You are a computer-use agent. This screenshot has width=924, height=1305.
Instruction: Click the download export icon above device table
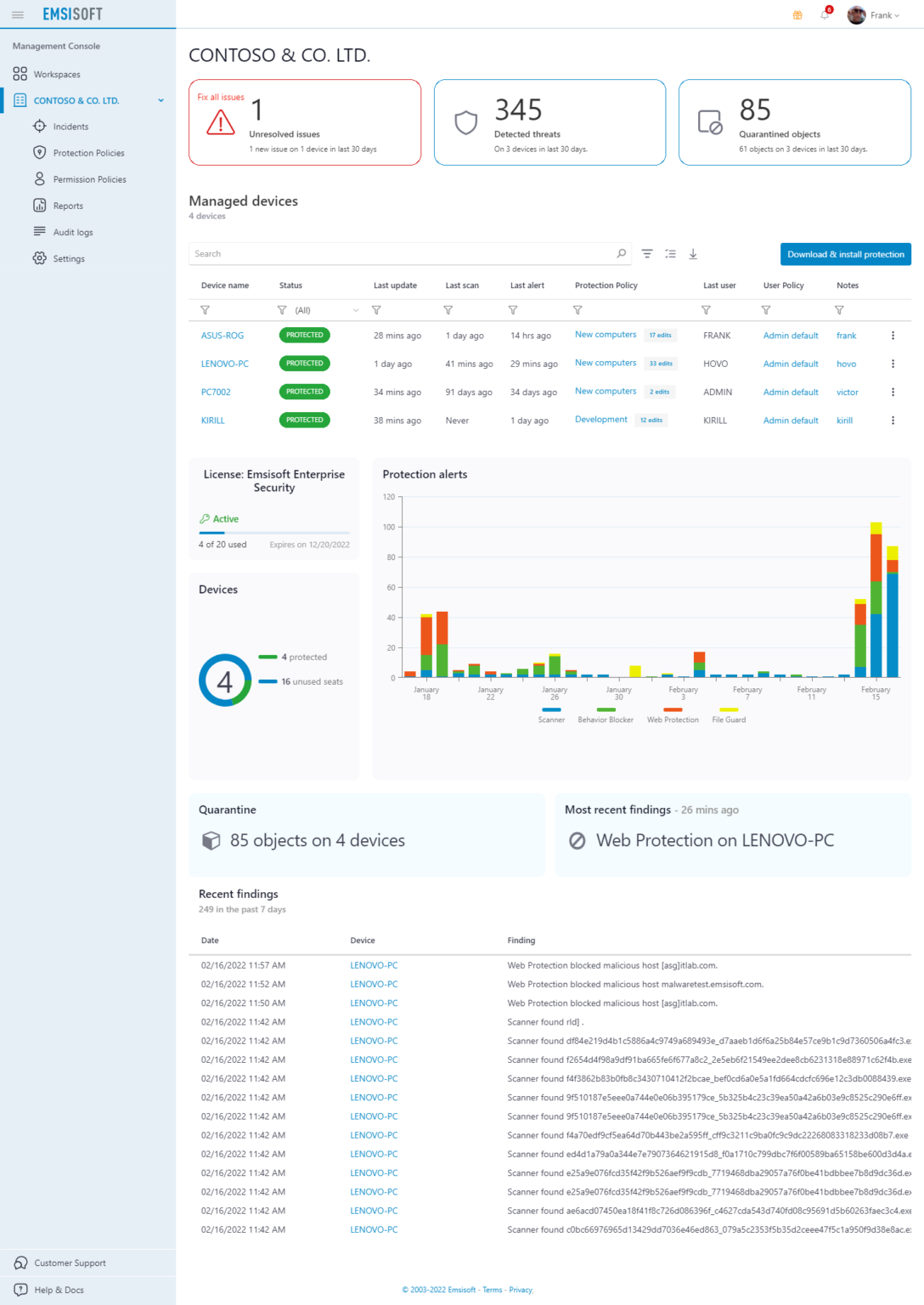click(694, 253)
